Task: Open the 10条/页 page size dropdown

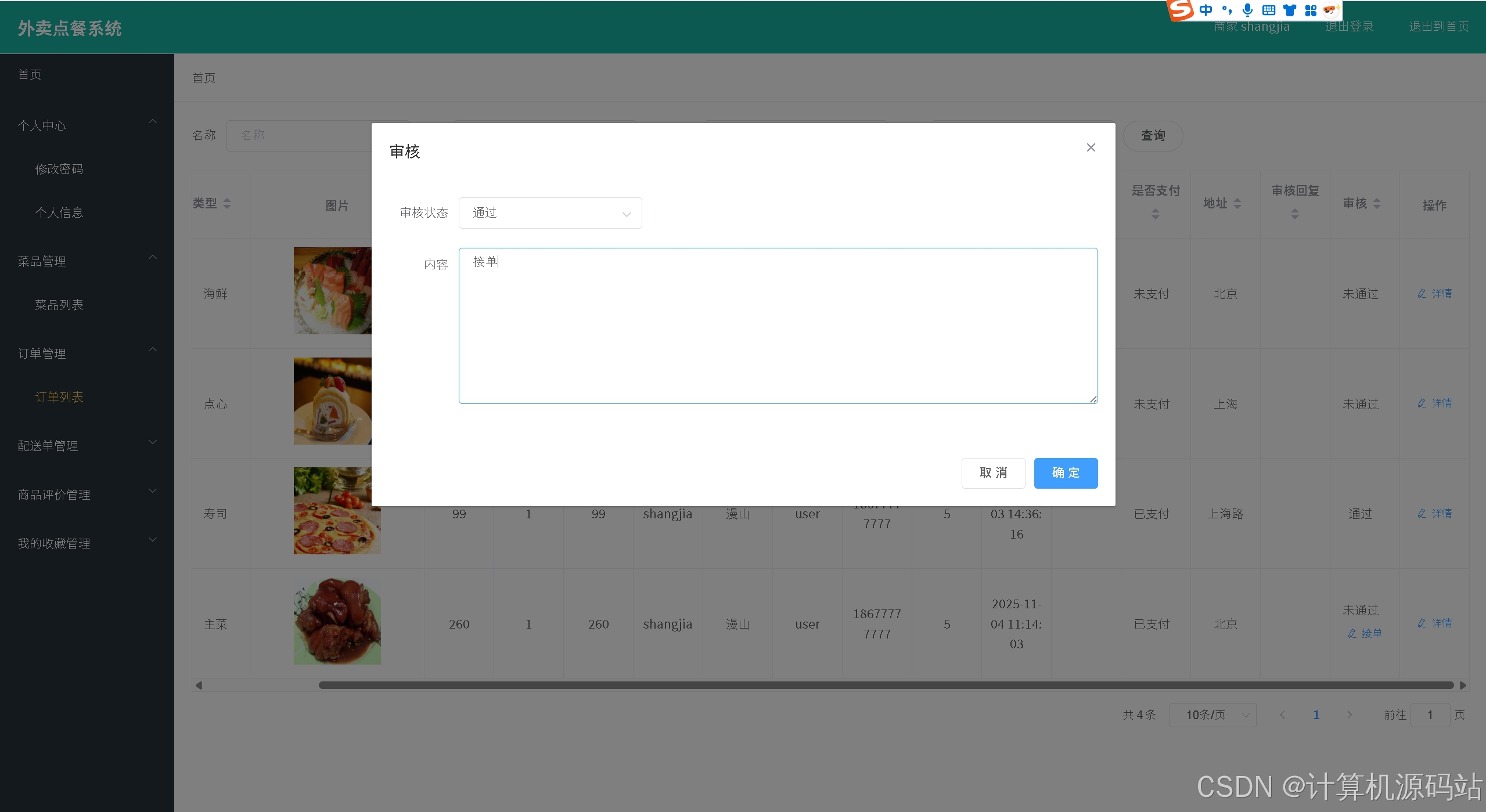Action: point(1212,715)
